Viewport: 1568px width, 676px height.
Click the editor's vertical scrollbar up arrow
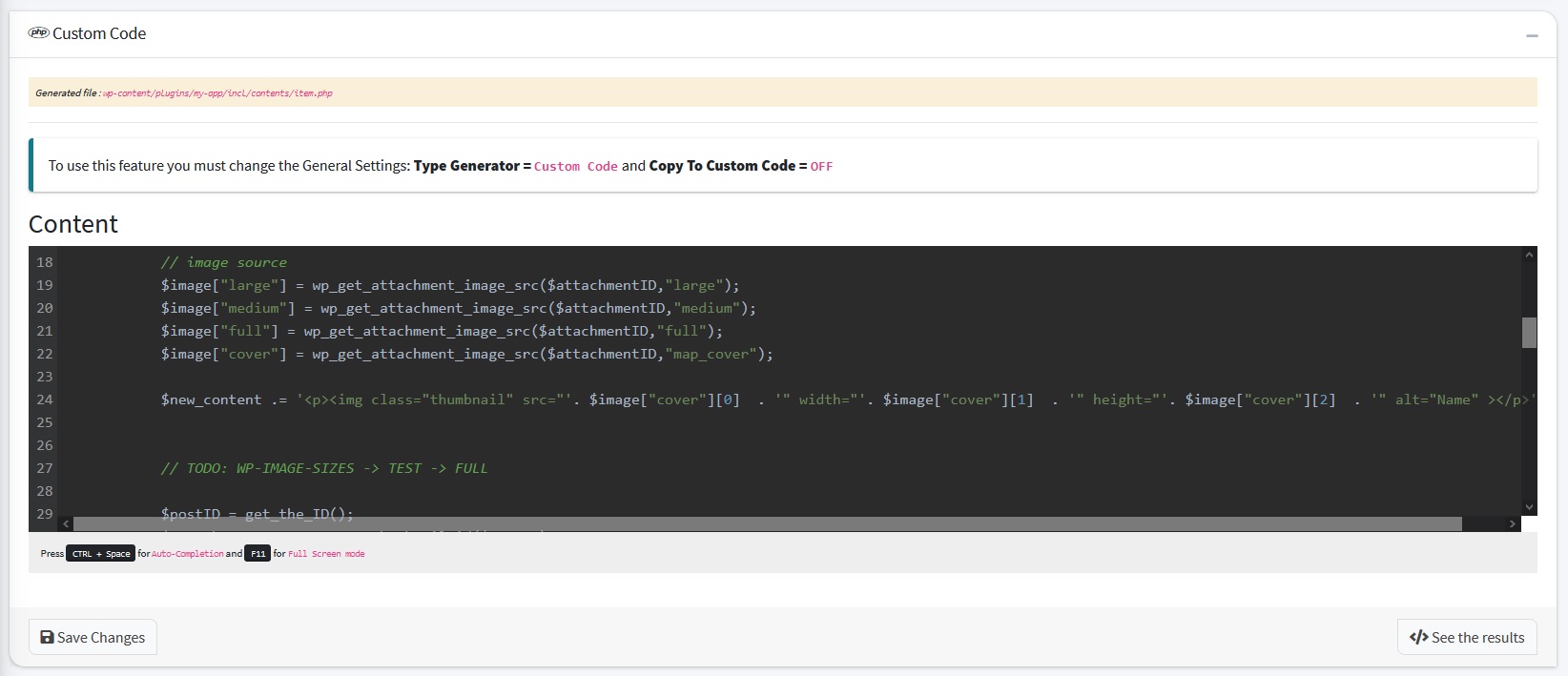[x=1529, y=255]
